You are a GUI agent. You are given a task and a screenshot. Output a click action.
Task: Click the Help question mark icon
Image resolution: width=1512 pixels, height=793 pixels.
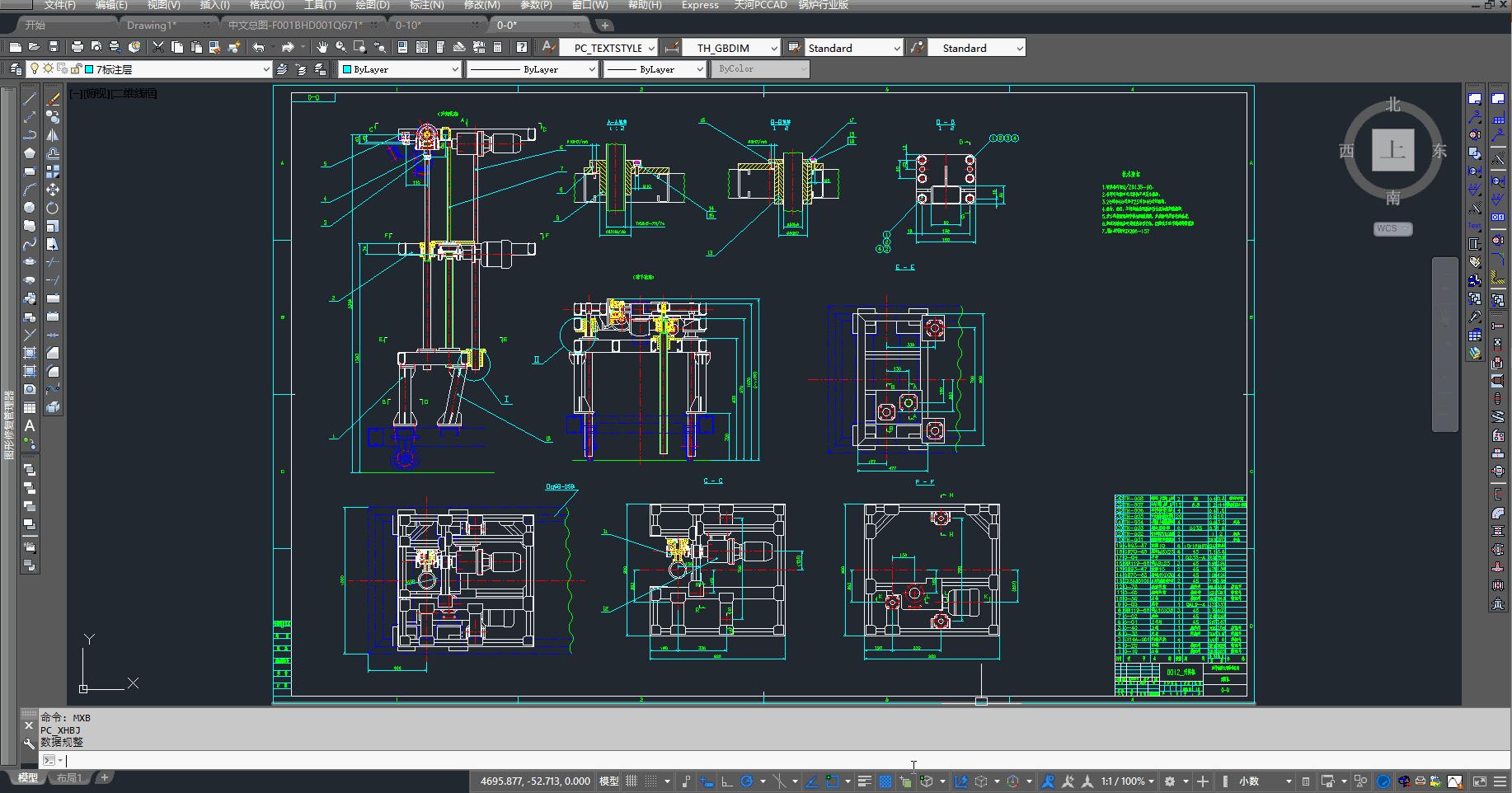521,47
